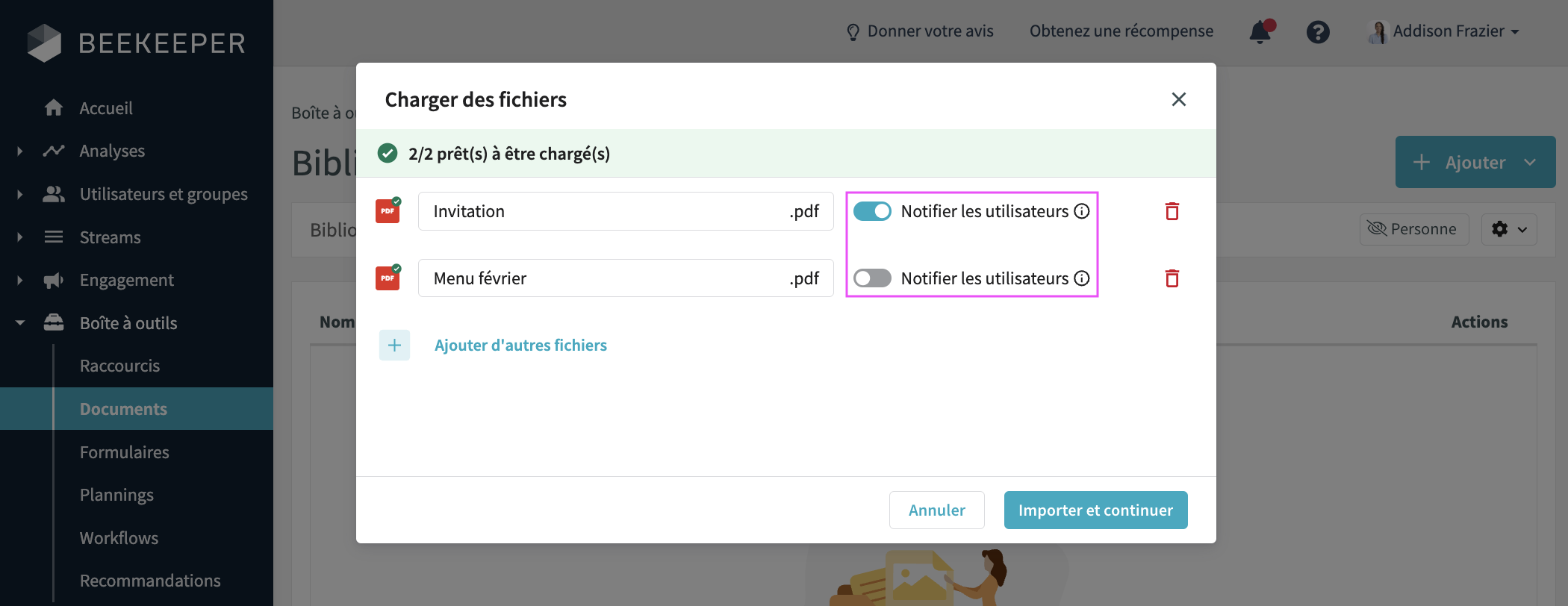This screenshot has width=1568, height=606.
Task: Open Addison Frazier account dropdown
Action: click(x=1446, y=31)
